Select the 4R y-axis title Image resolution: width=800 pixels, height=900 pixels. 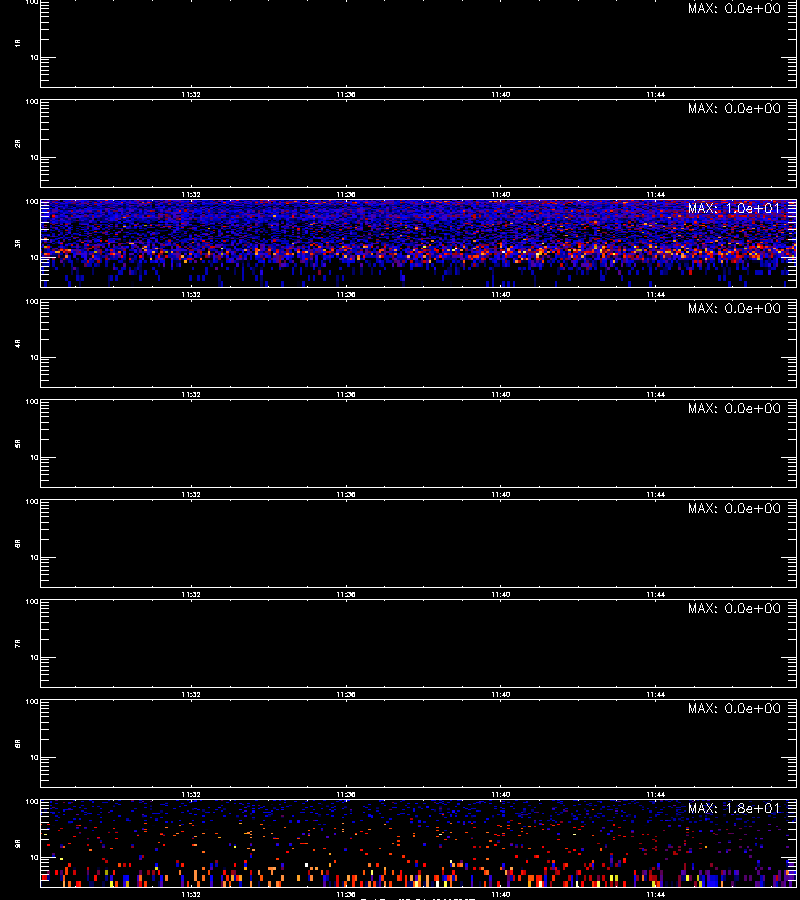coord(18,343)
